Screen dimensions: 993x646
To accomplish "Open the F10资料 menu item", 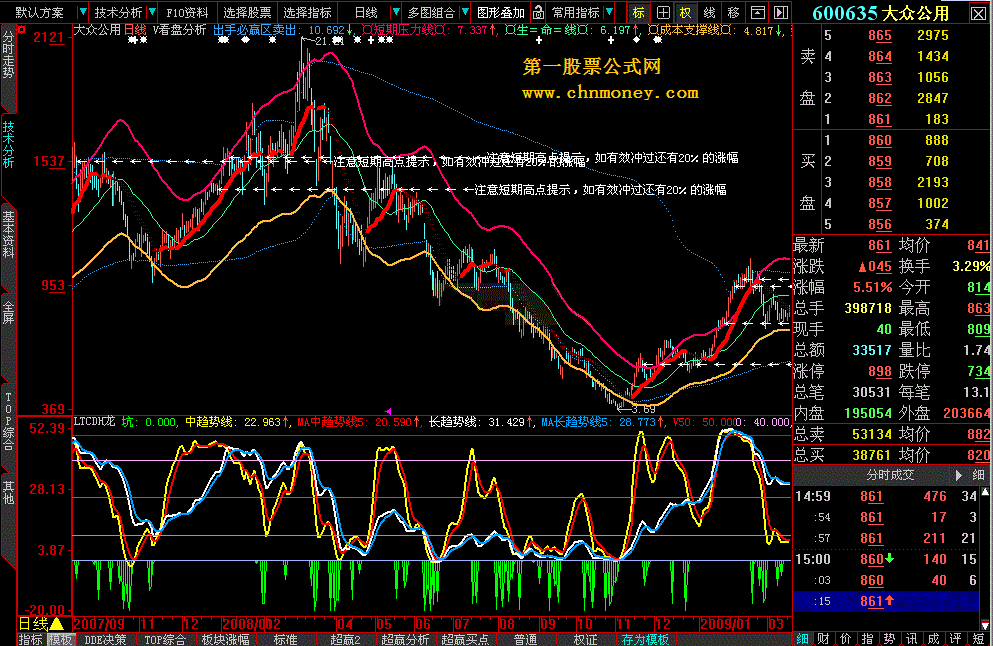I will pyautogui.click(x=187, y=12).
